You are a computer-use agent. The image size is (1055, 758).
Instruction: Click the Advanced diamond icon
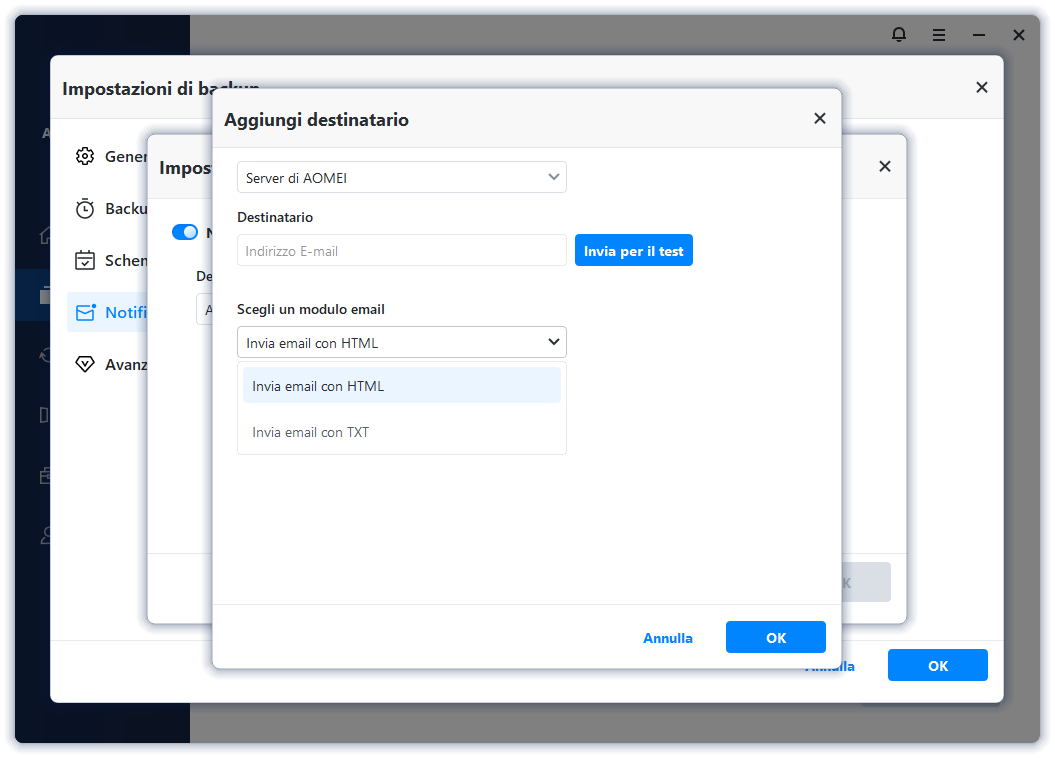tap(85, 364)
